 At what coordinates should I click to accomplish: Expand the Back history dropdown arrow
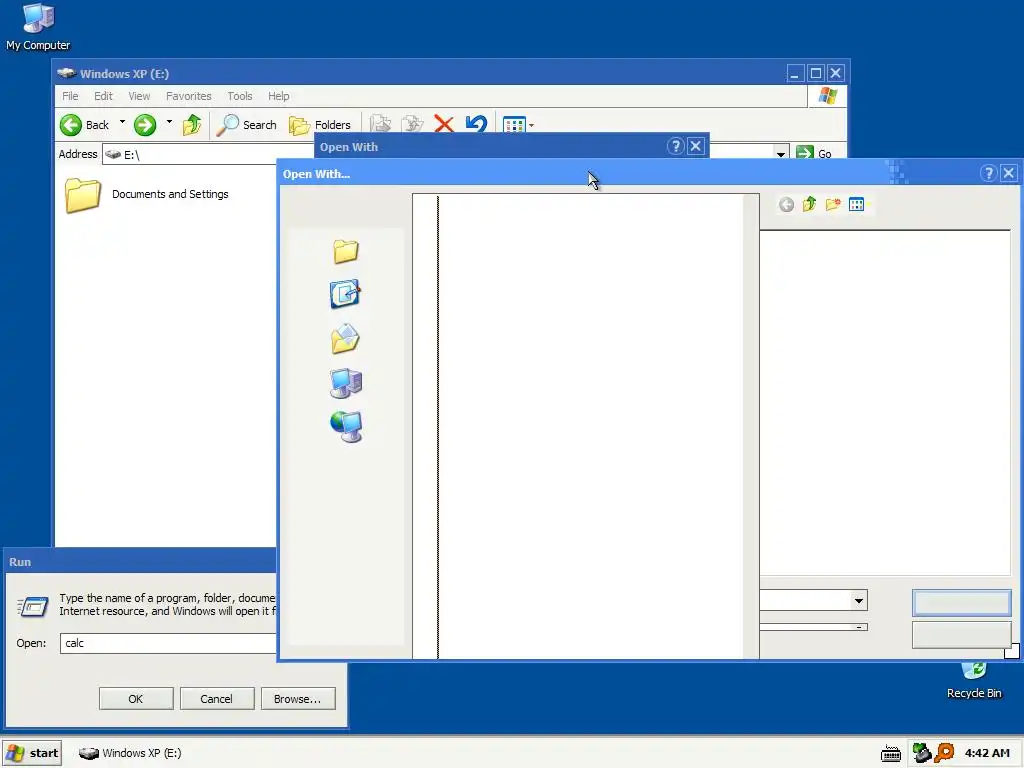(x=122, y=122)
